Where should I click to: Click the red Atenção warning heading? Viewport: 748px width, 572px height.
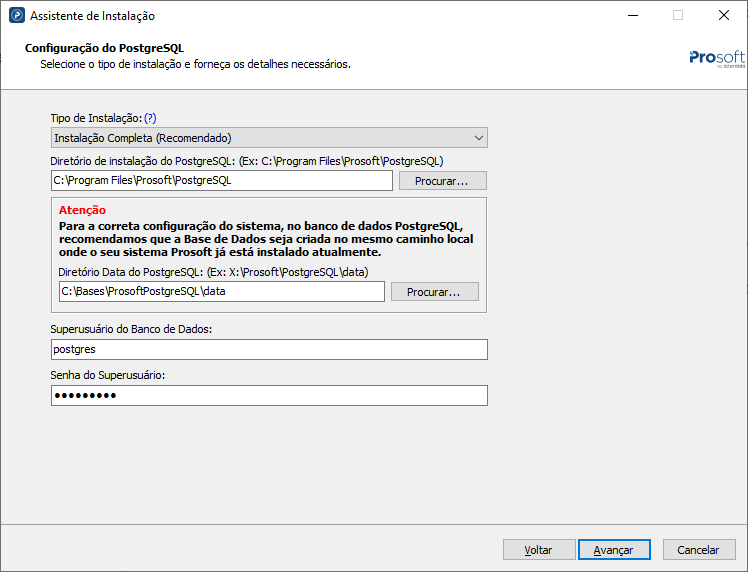click(82, 211)
